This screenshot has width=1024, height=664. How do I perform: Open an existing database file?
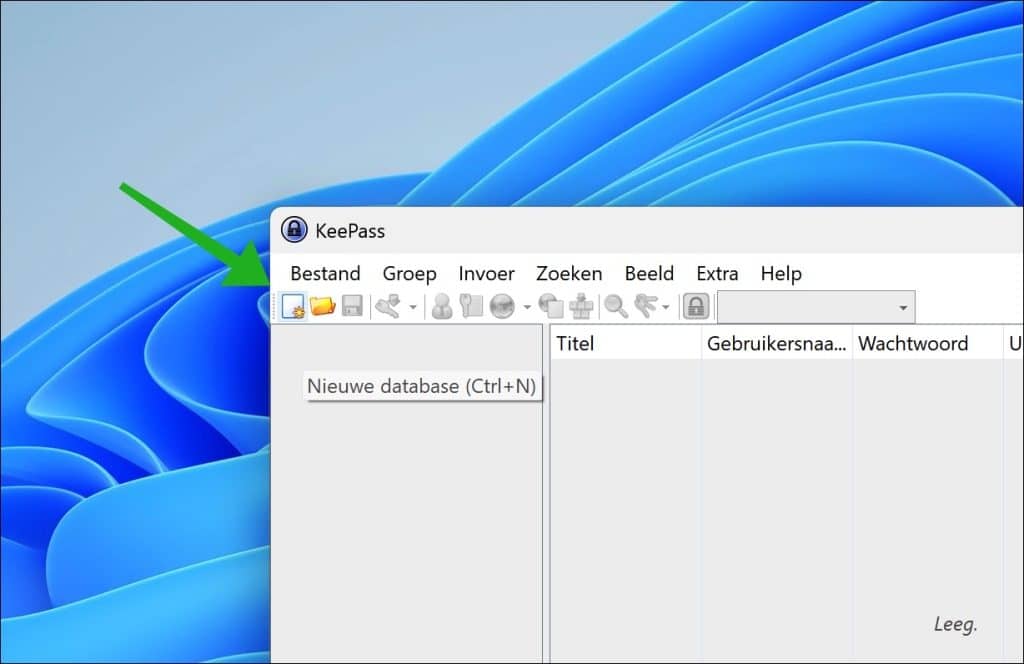point(322,306)
